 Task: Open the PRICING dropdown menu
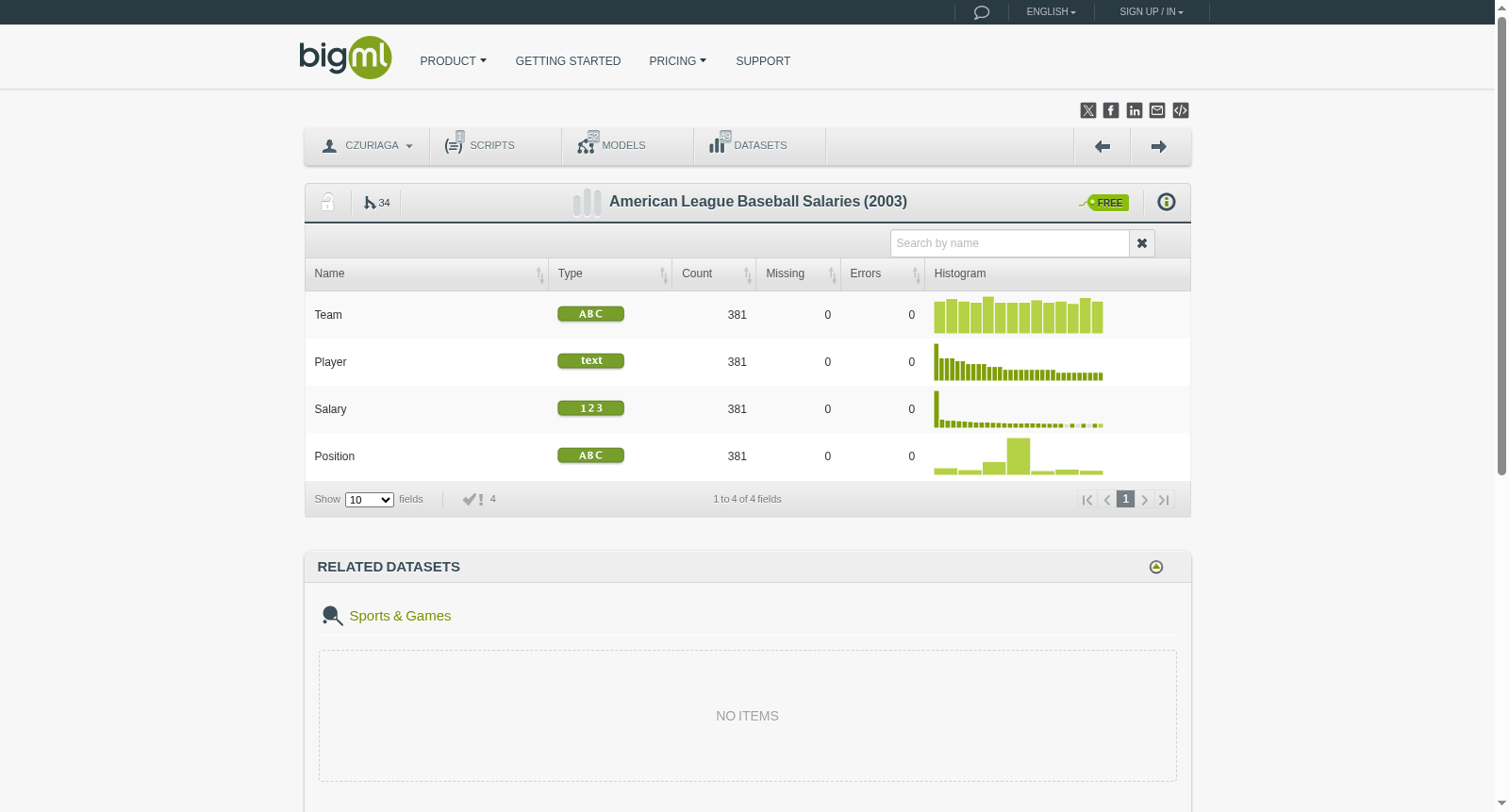tap(677, 61)
